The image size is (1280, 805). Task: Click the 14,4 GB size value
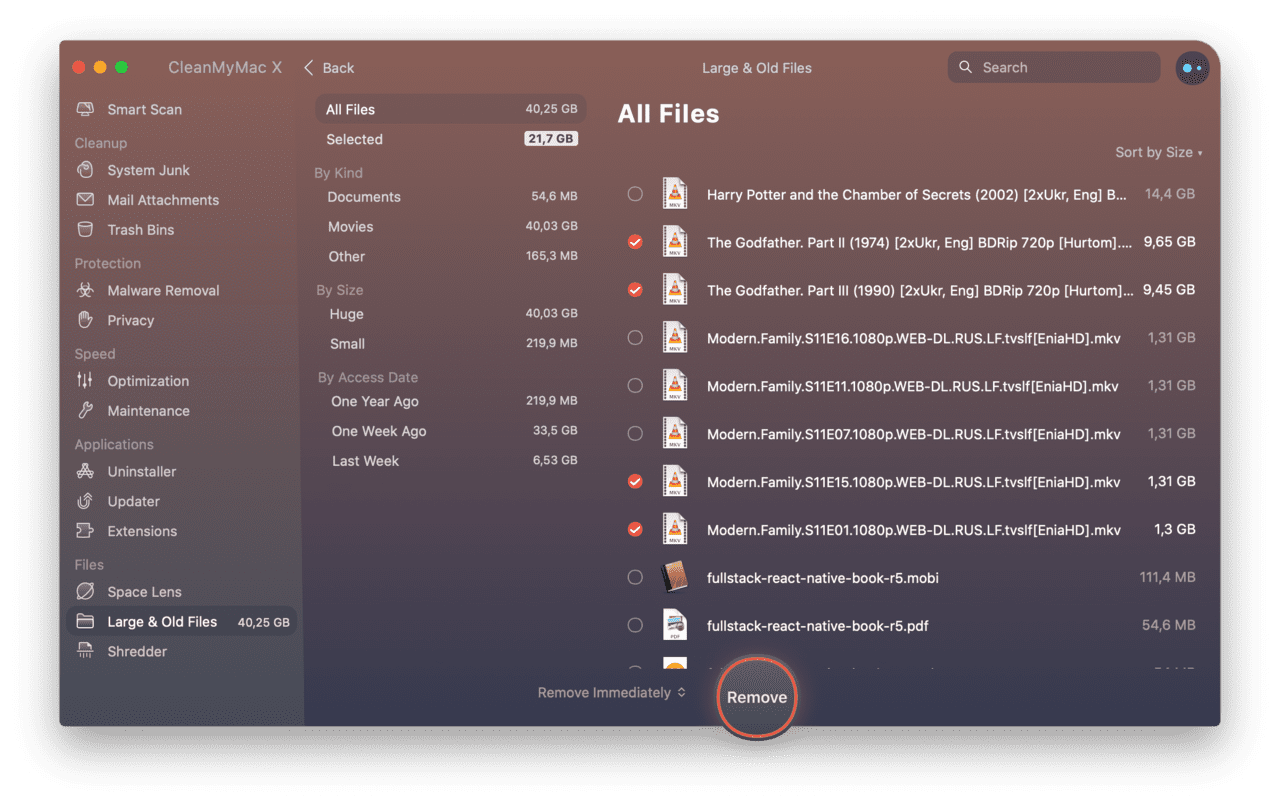1170,193
